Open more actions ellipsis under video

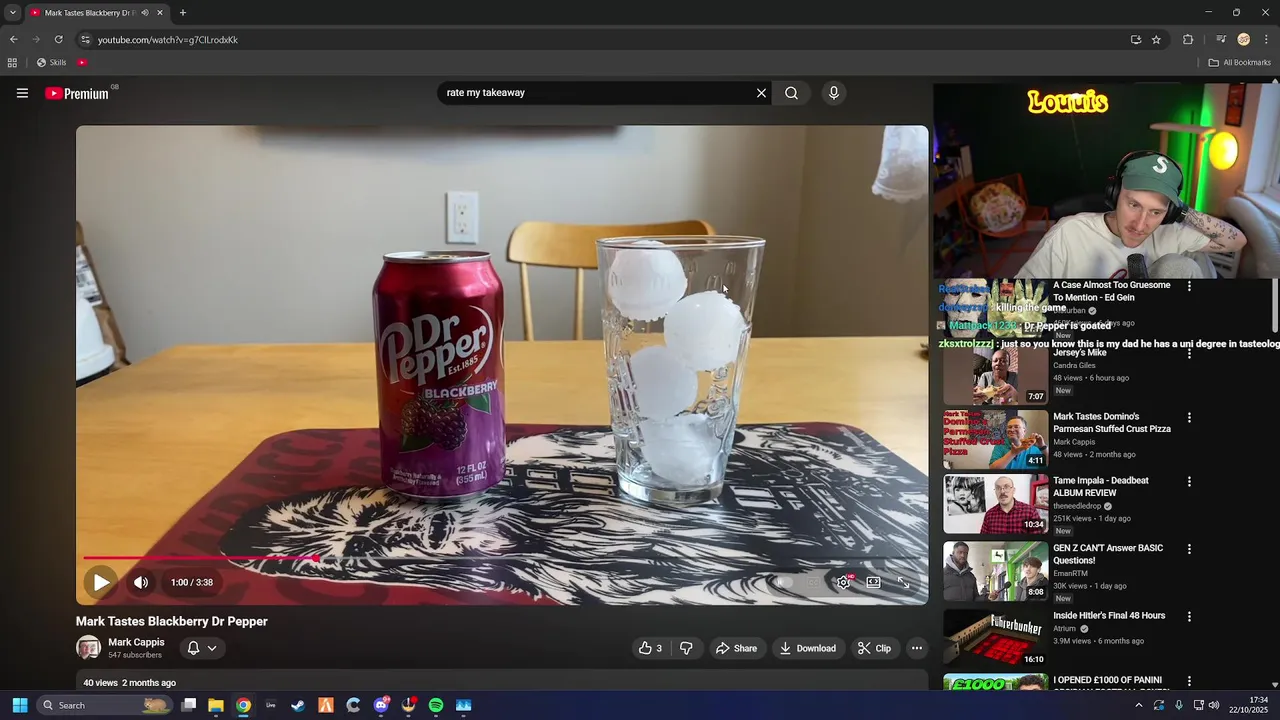916,648
